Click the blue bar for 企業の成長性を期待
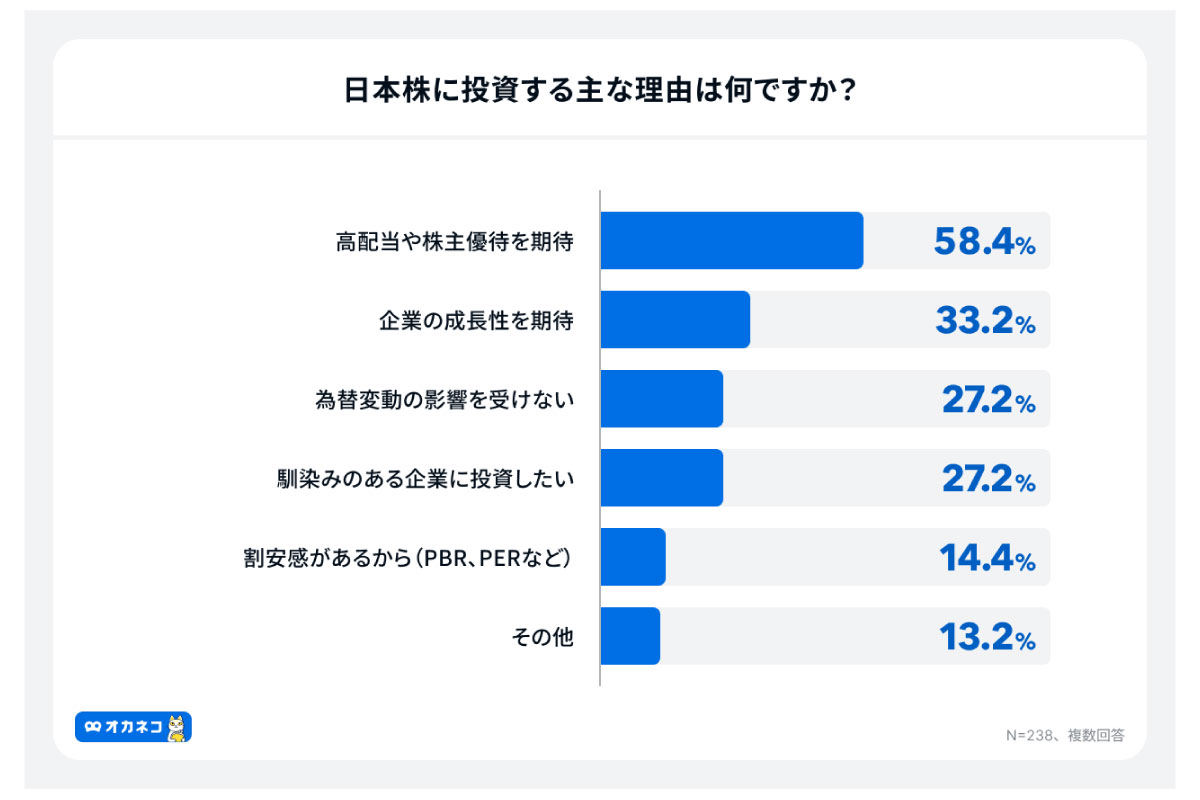The height and width of the screenshot is (800, 1200). coord(675,320)
